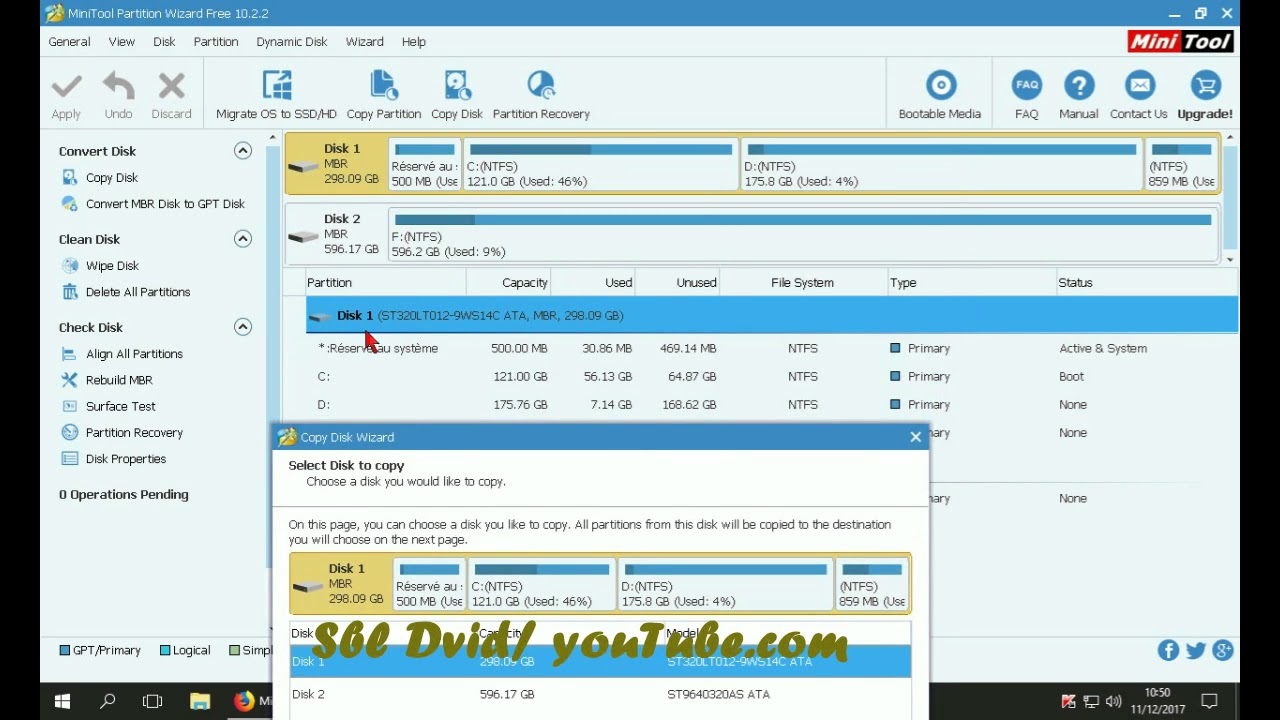Open File Explorer from taskbar
This screenshot has height=720, width=1280.
point(199,702)
